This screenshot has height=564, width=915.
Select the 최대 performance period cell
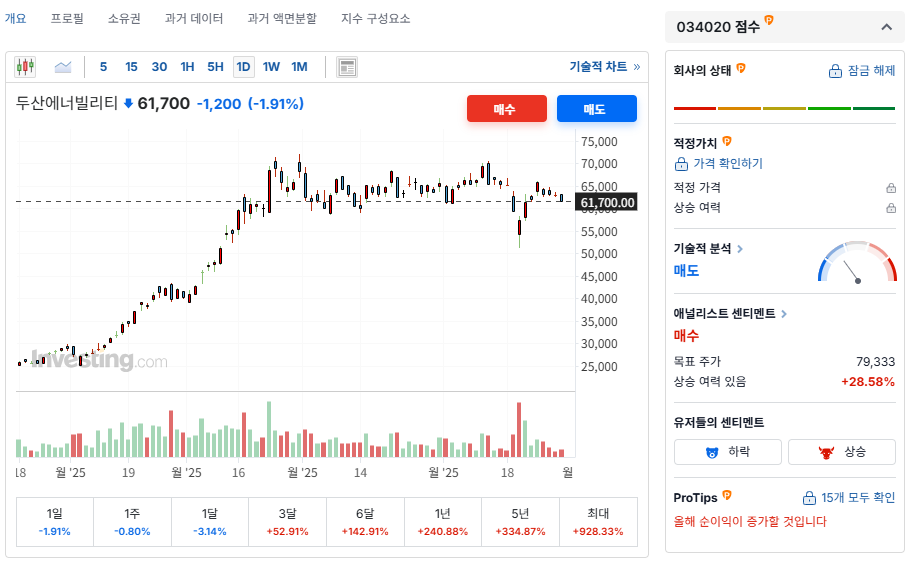click(x=598, y=522)
